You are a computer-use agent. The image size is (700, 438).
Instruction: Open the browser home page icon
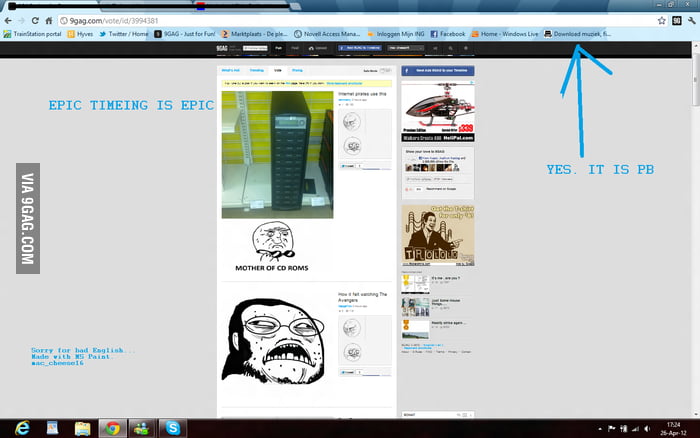coord(49,21)
